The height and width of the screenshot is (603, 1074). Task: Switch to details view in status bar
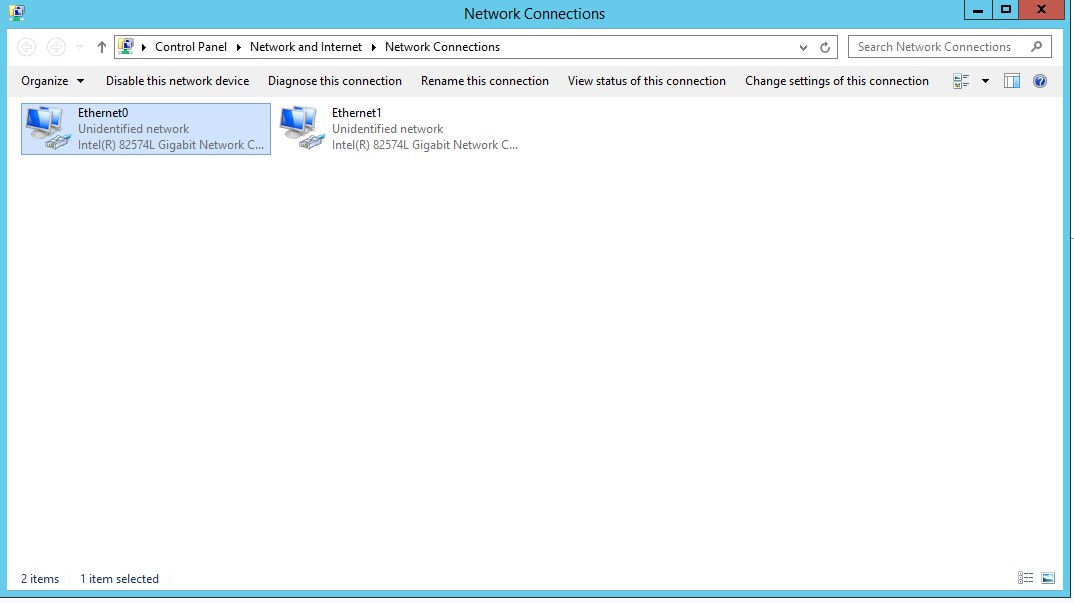(1025, 578)
